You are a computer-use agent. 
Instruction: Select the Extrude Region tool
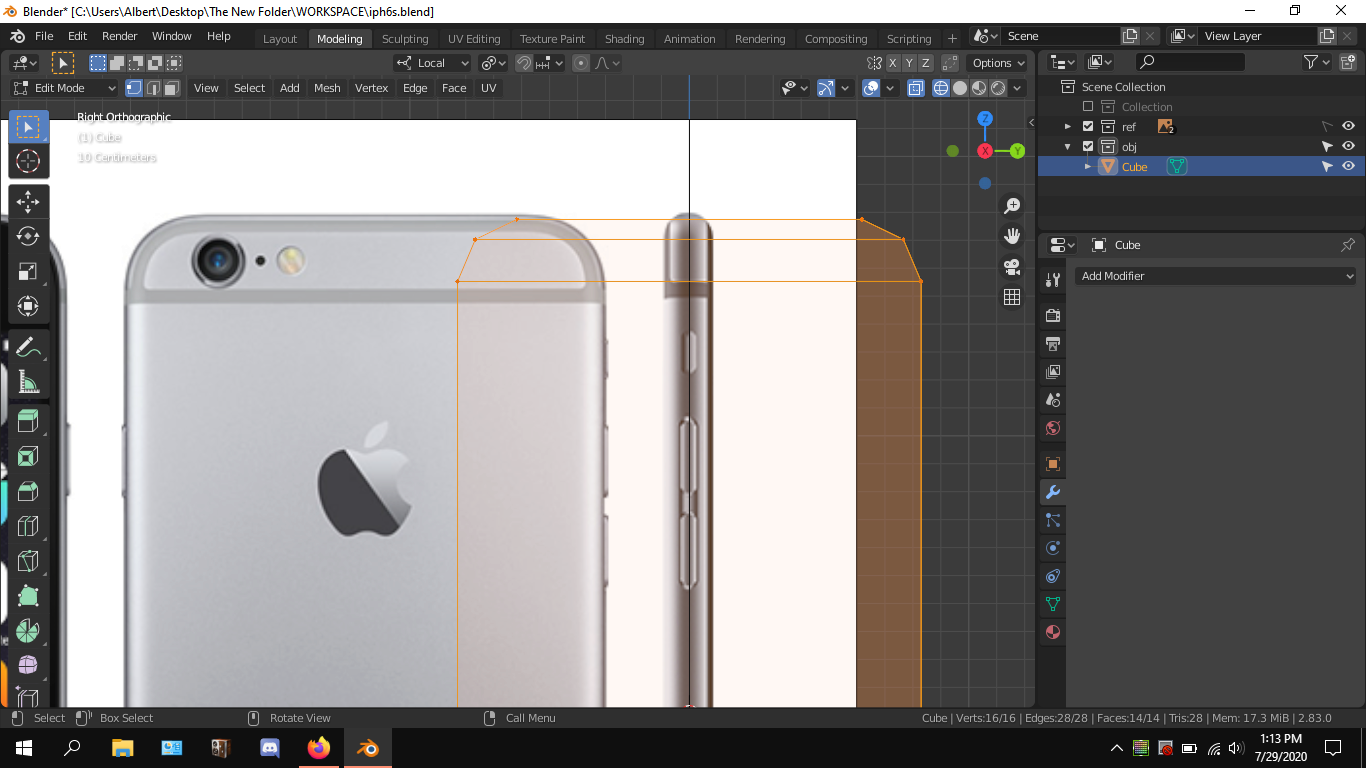coord(28,422)
